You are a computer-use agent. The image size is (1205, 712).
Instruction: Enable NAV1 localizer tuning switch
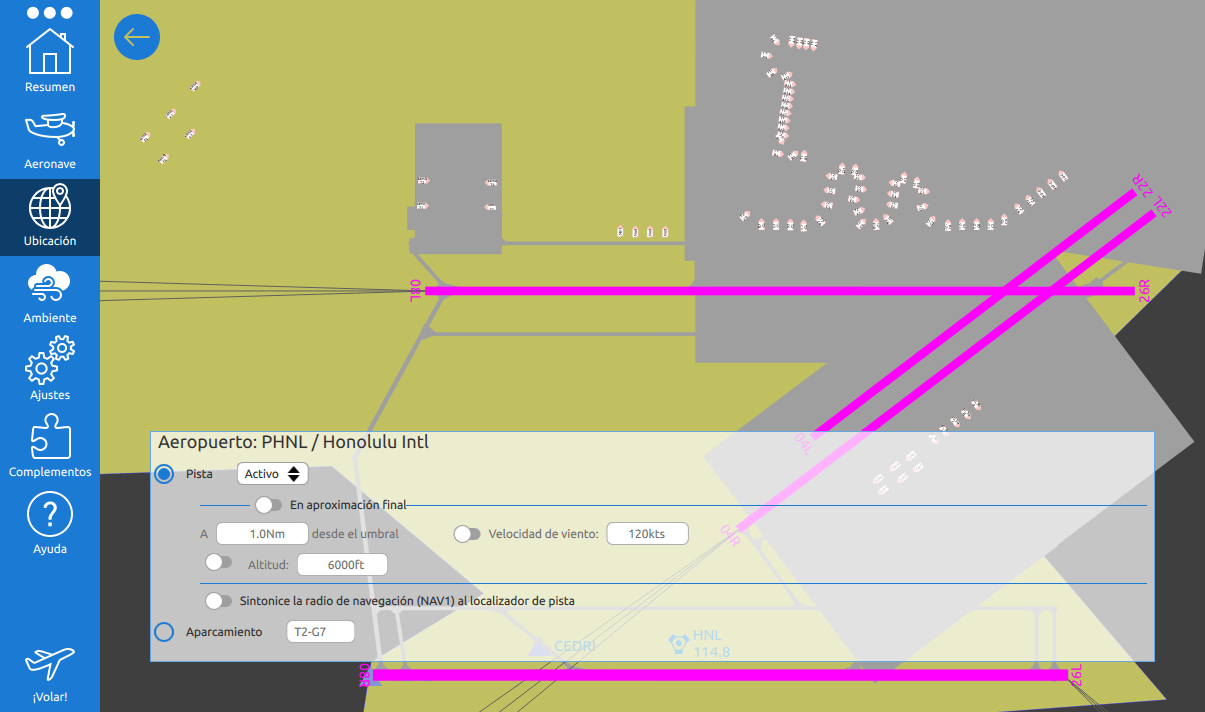[x=218, y=601]
